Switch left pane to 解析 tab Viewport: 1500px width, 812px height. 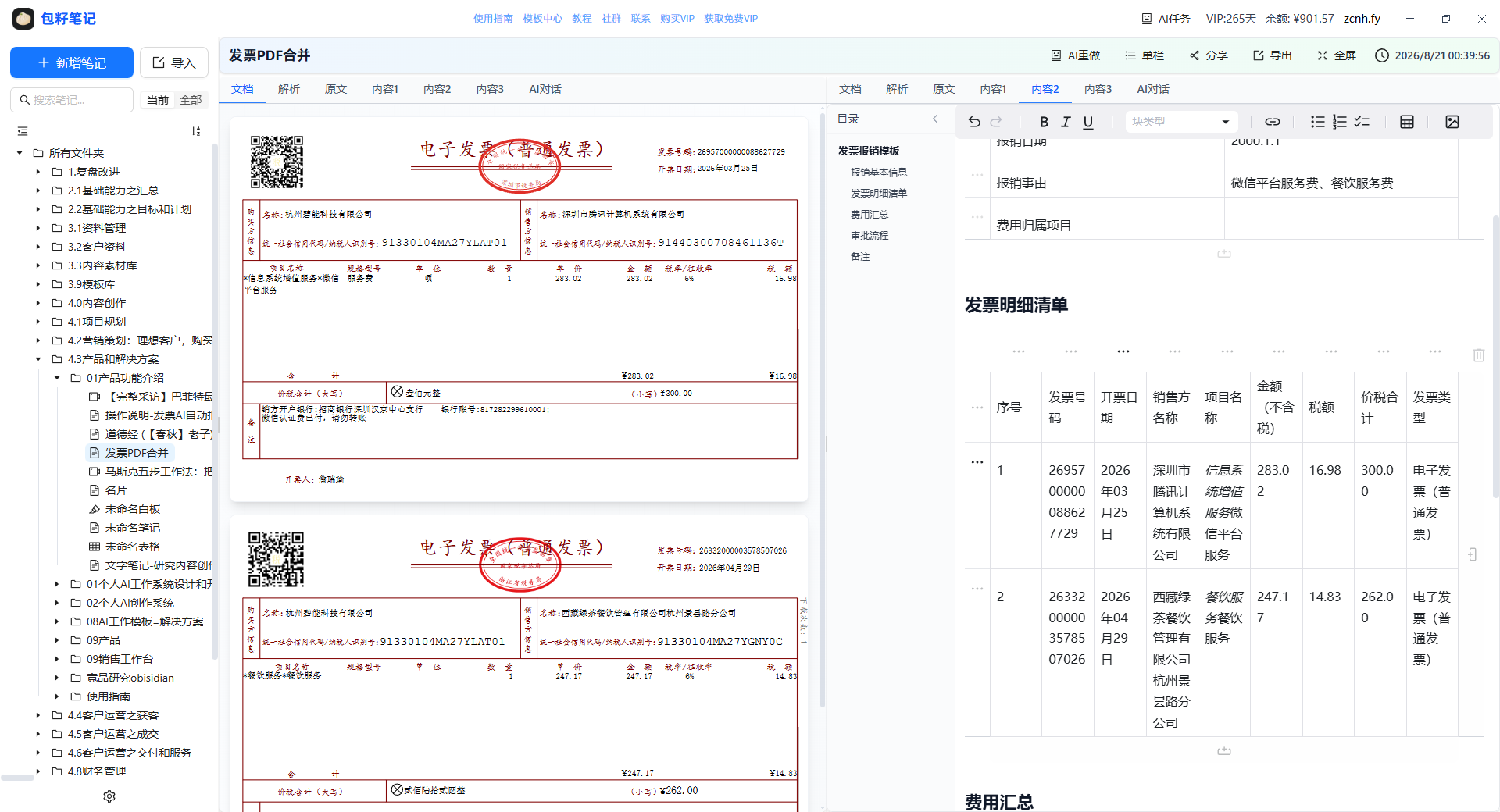click(x=289, y=89)
